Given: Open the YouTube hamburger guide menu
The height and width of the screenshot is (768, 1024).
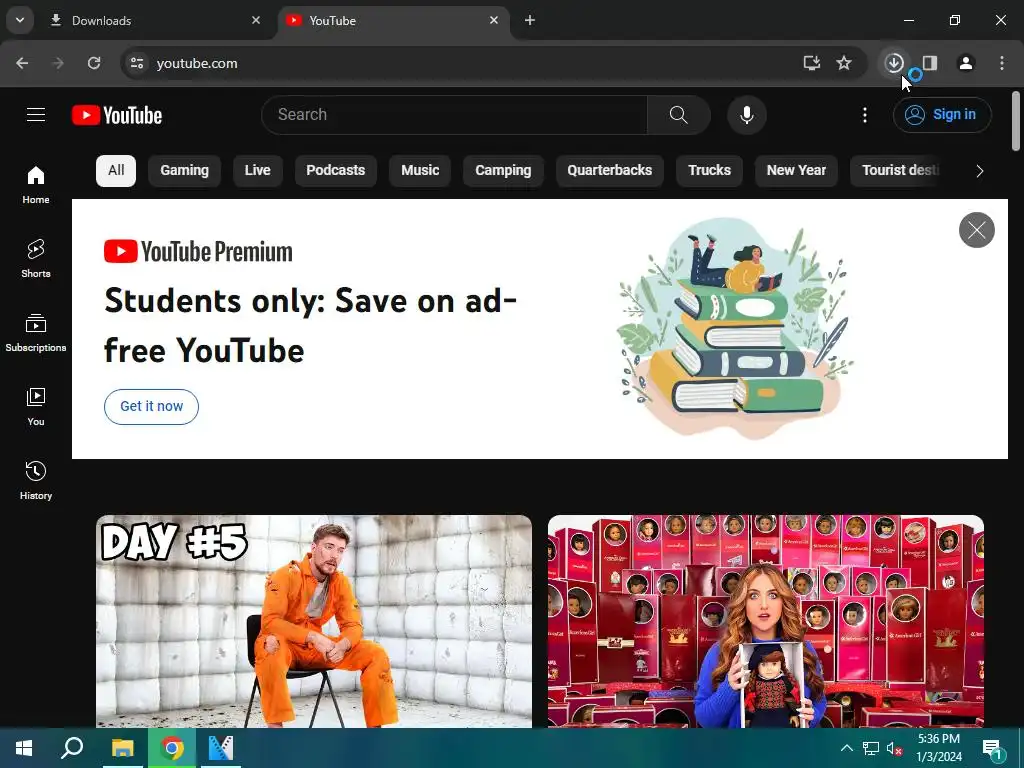Looking at the screenshot, I should [x=36, y=115].
